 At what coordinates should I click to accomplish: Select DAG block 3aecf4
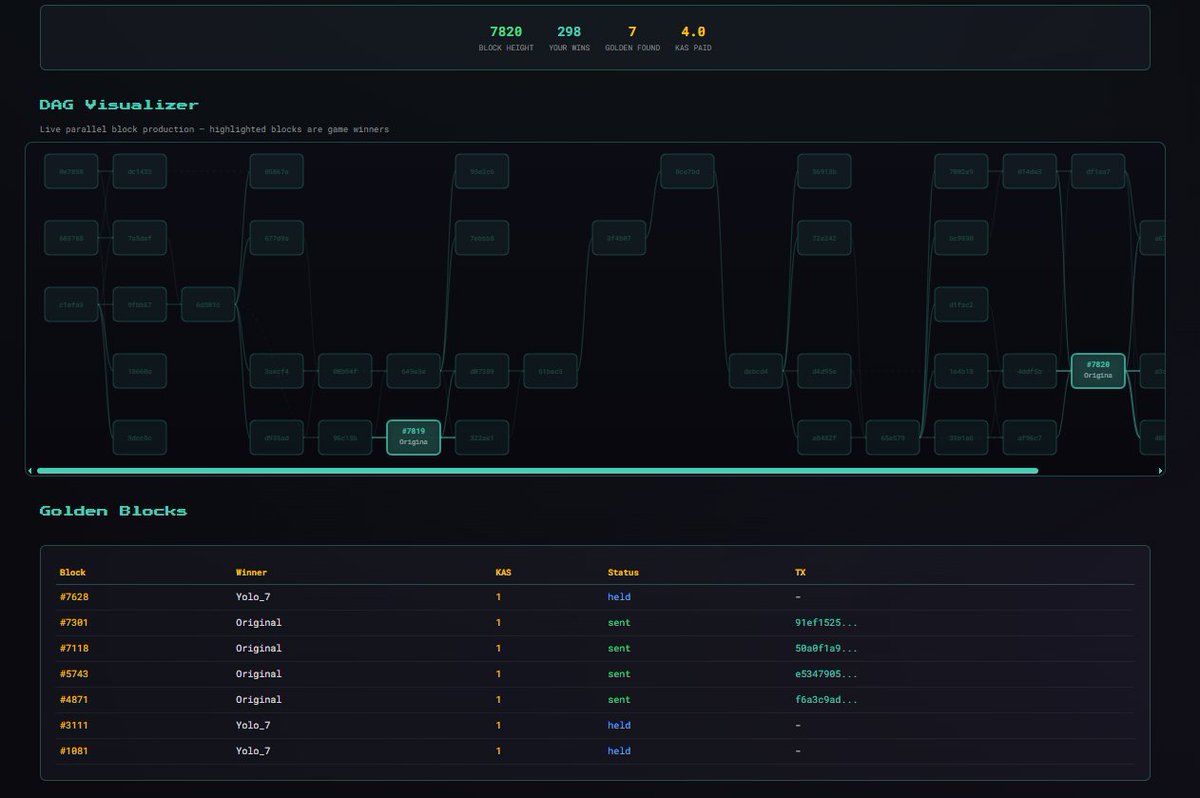[277, 370]
